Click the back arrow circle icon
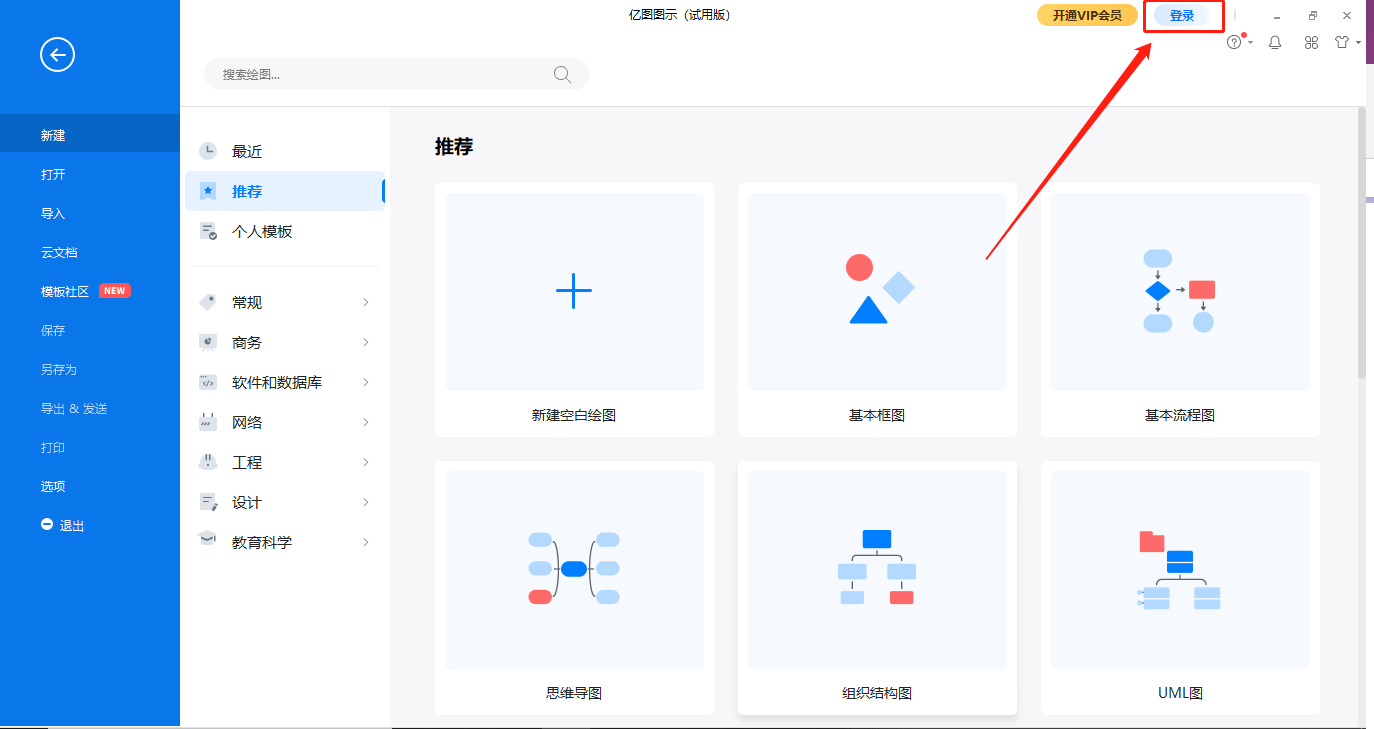 [x=57, y=55]
